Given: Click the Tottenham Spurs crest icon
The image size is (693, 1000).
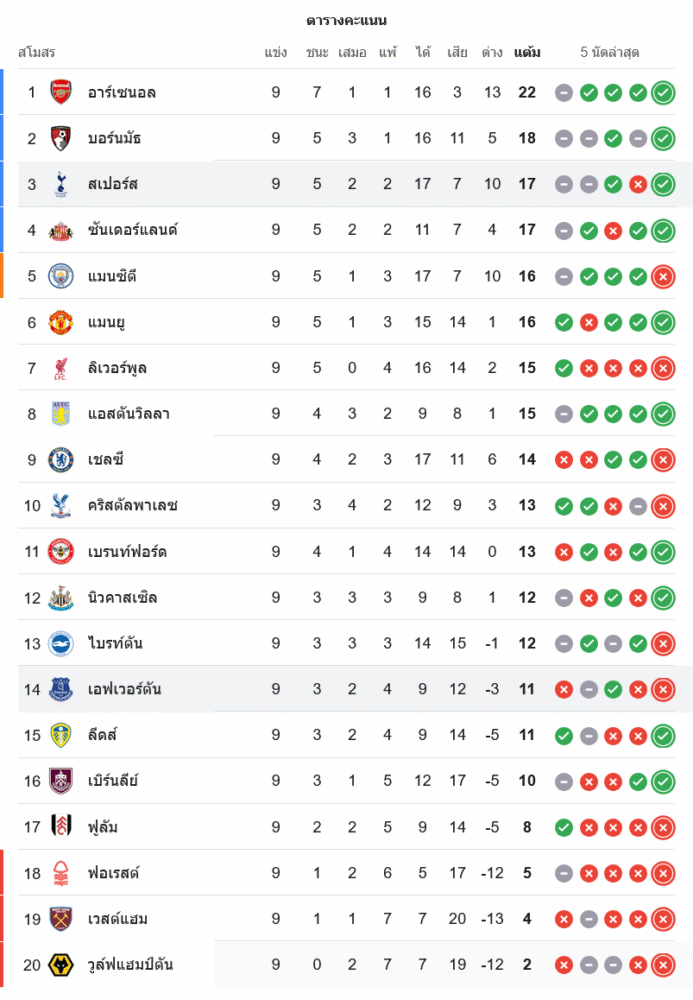Looking at the screenshot, I should click(x=61, y=184).
